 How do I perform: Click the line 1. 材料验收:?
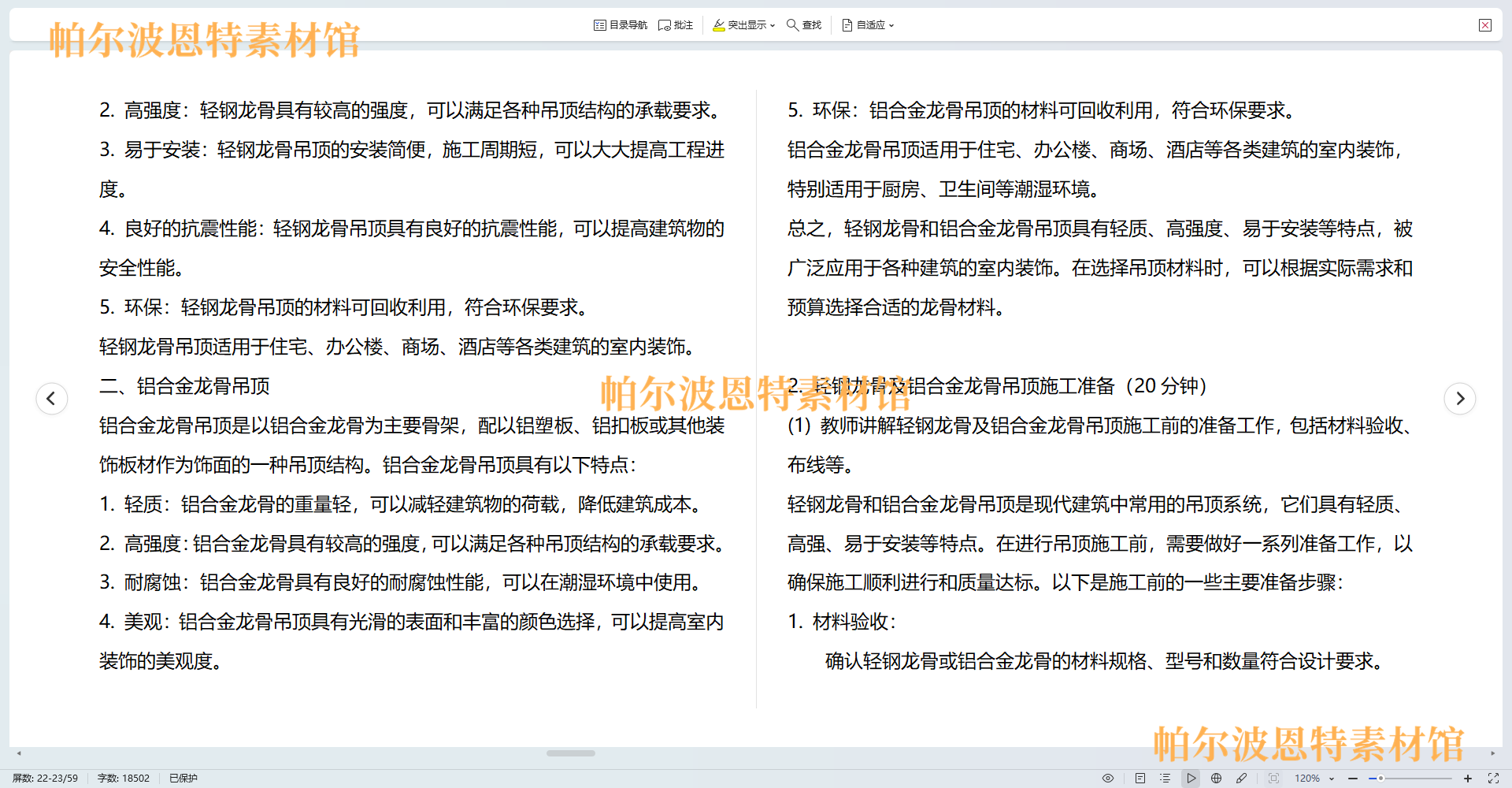tap(842, 622)
